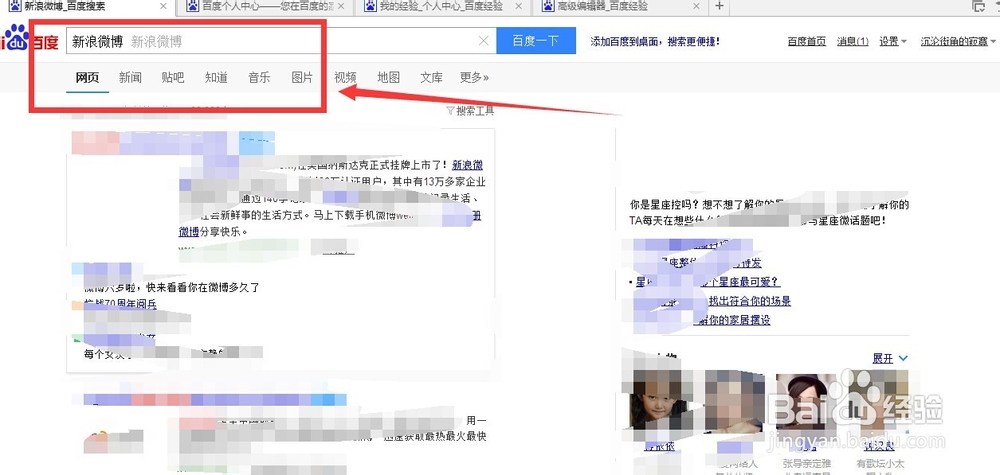This screenshot has width=1000, height=475.
Task: Open 搜索工具 search tools
Action: pyautogui.click(x=475, y=111)
